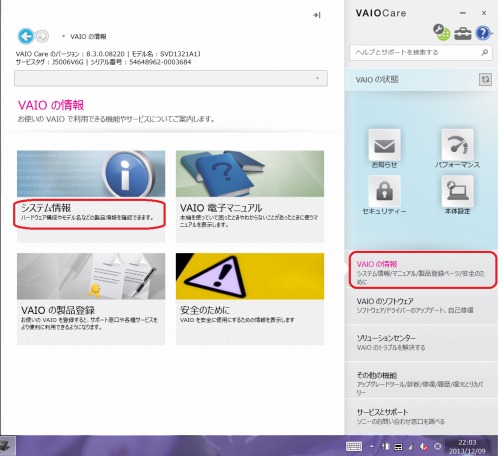The width and height of the screenshot is (500, 456).
Task: Select VAIO の情報 in the sidebar menu
Action: [x=422, y=270]
